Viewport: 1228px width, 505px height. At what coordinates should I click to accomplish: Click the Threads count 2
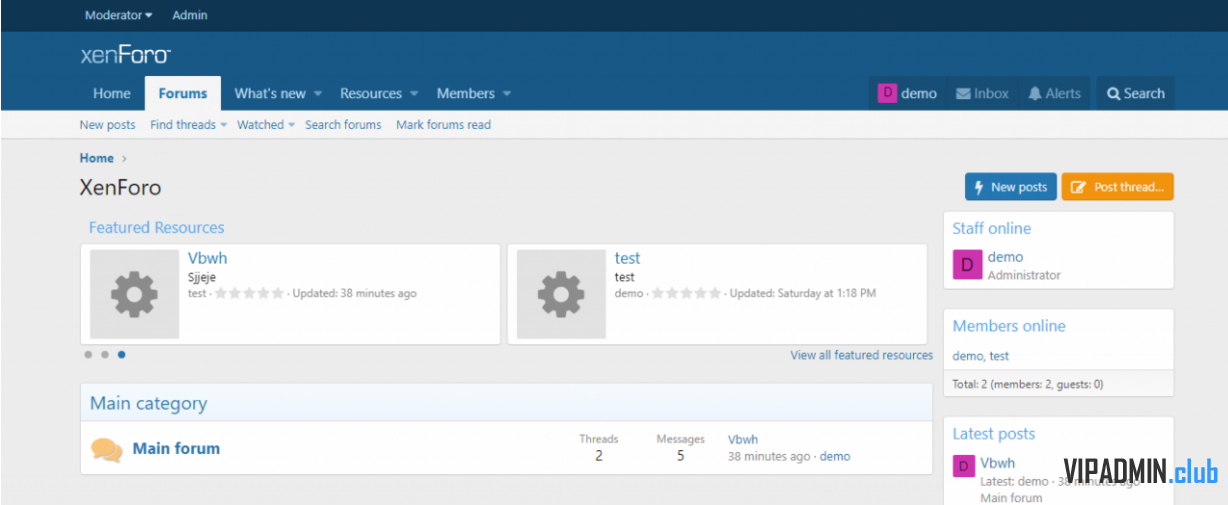tap(599, 456)
